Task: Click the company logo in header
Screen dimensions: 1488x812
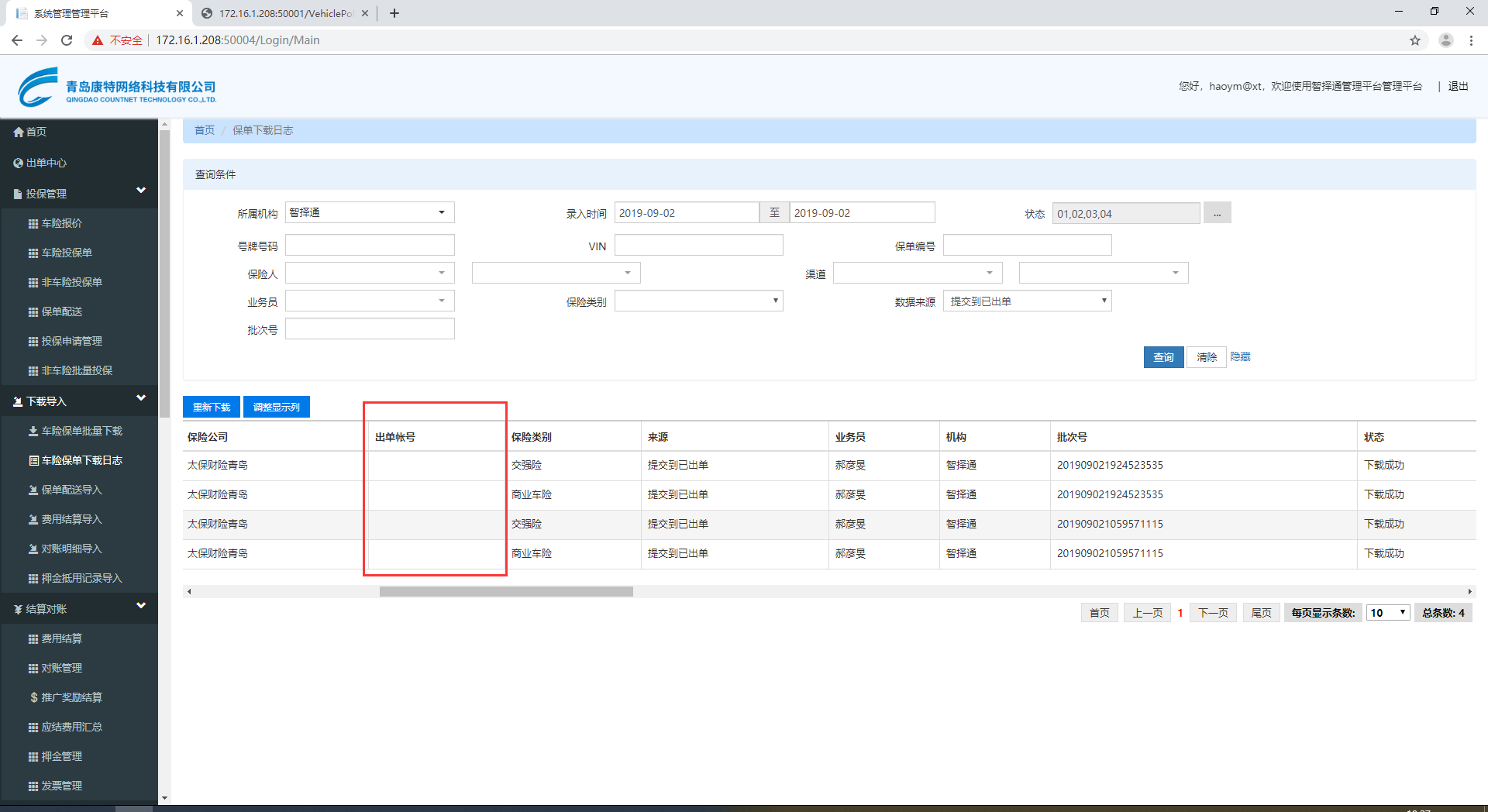Action: [116, 87]
